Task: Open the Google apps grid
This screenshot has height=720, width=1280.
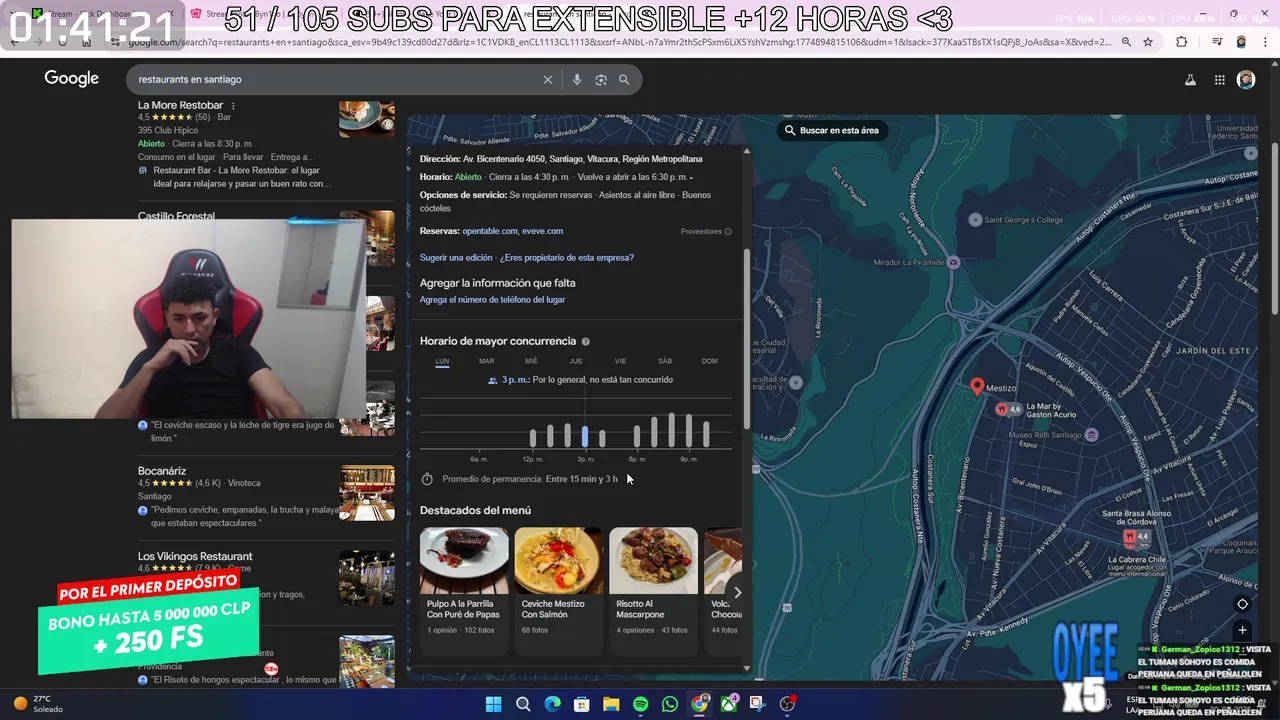Action: tap(1219, 80)
